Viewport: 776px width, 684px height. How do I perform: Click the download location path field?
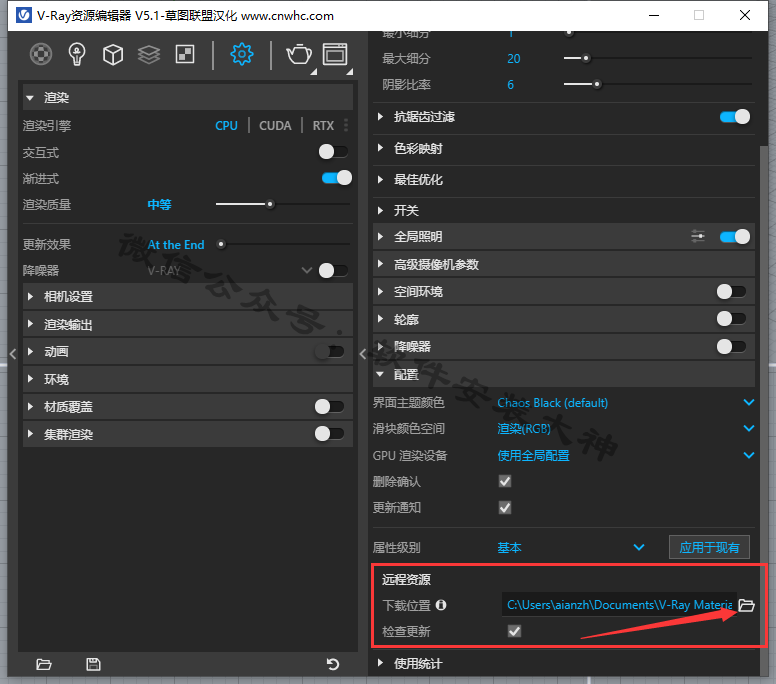[x=619, y=605]
